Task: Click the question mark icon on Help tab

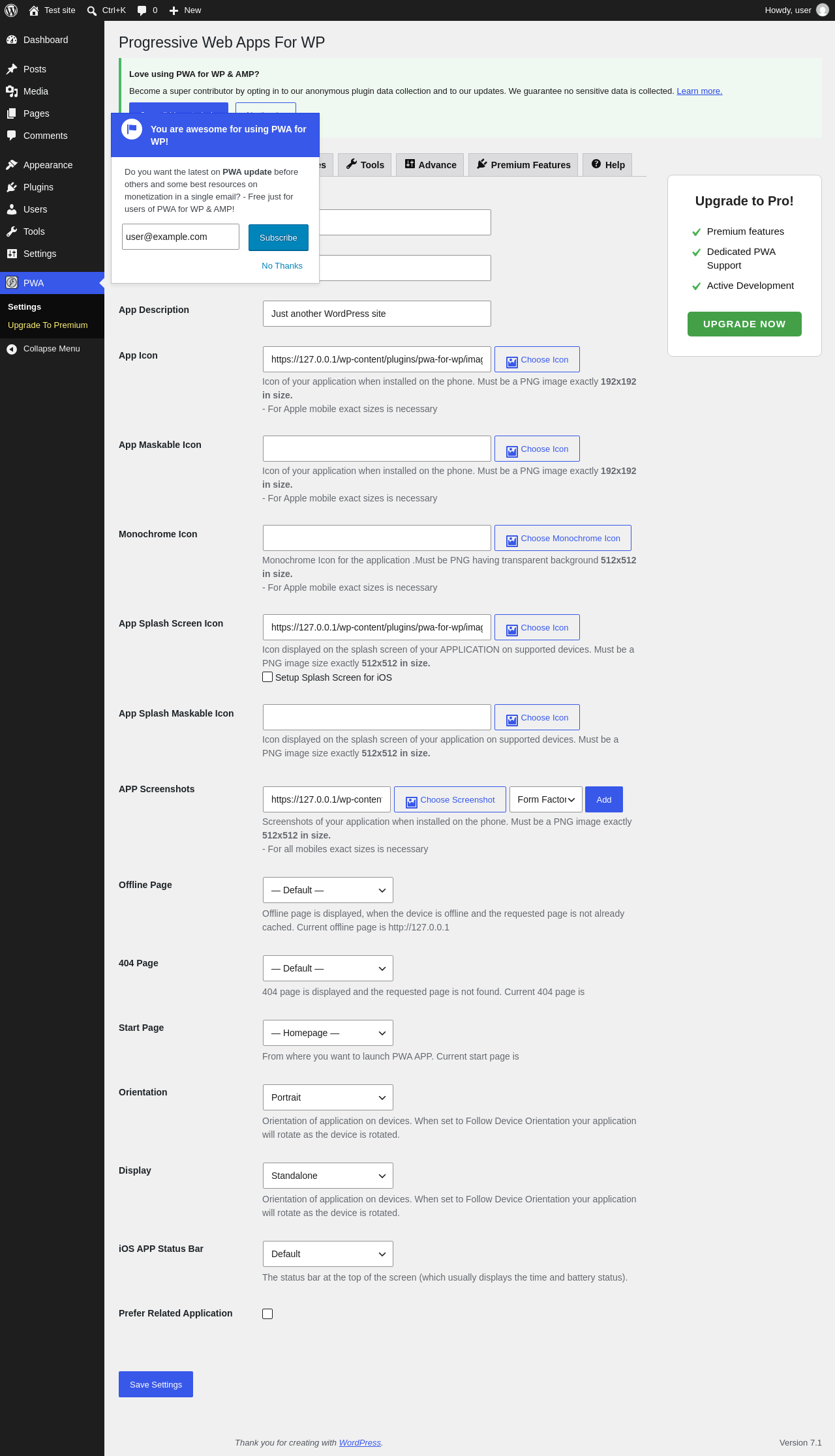Action: click(596, 164)
